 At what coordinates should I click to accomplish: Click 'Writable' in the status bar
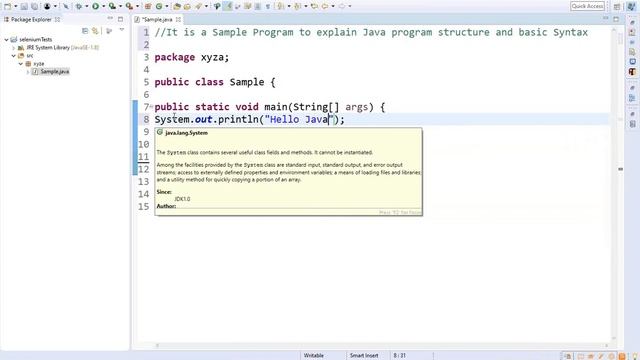(313, 356)
